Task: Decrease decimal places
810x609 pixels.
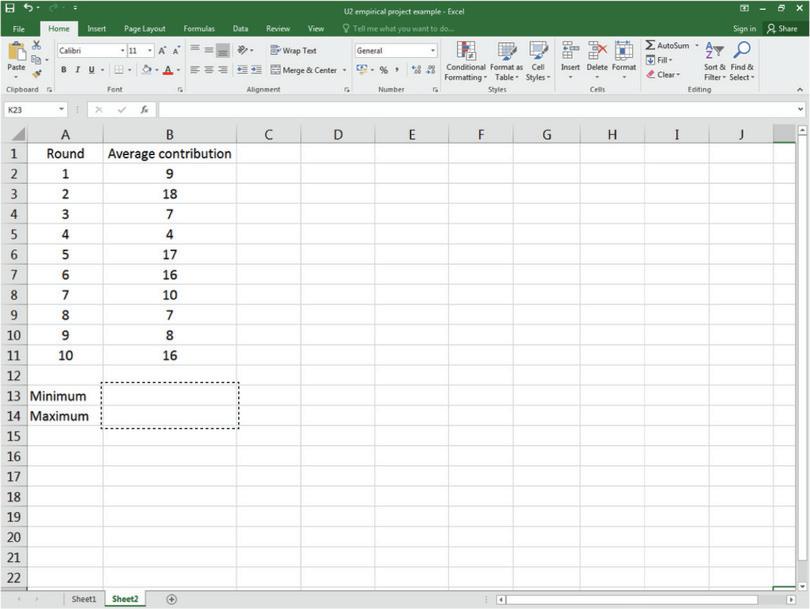Action: 430,70
